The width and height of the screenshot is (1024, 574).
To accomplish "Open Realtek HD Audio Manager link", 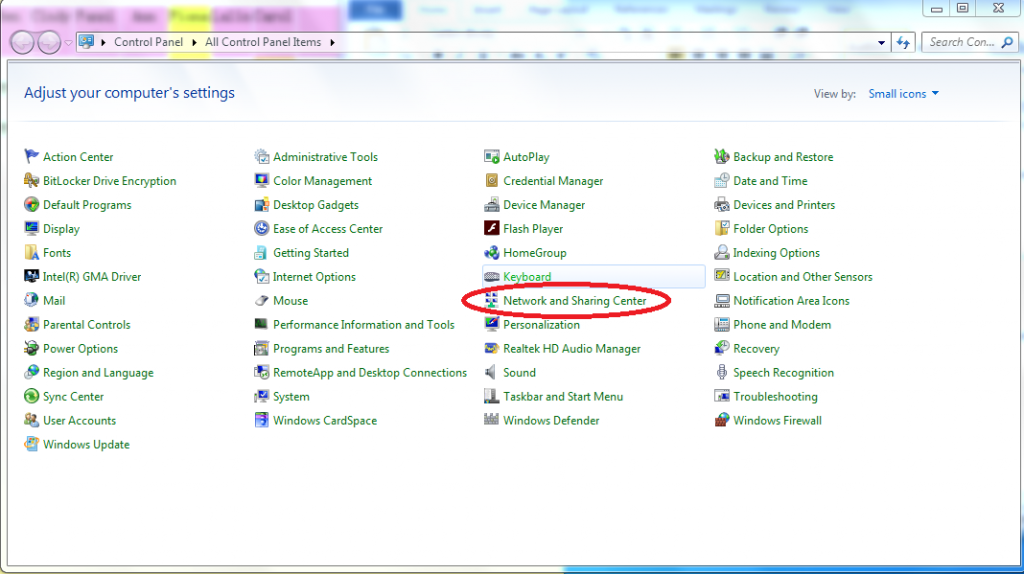I will coord(571,349).
